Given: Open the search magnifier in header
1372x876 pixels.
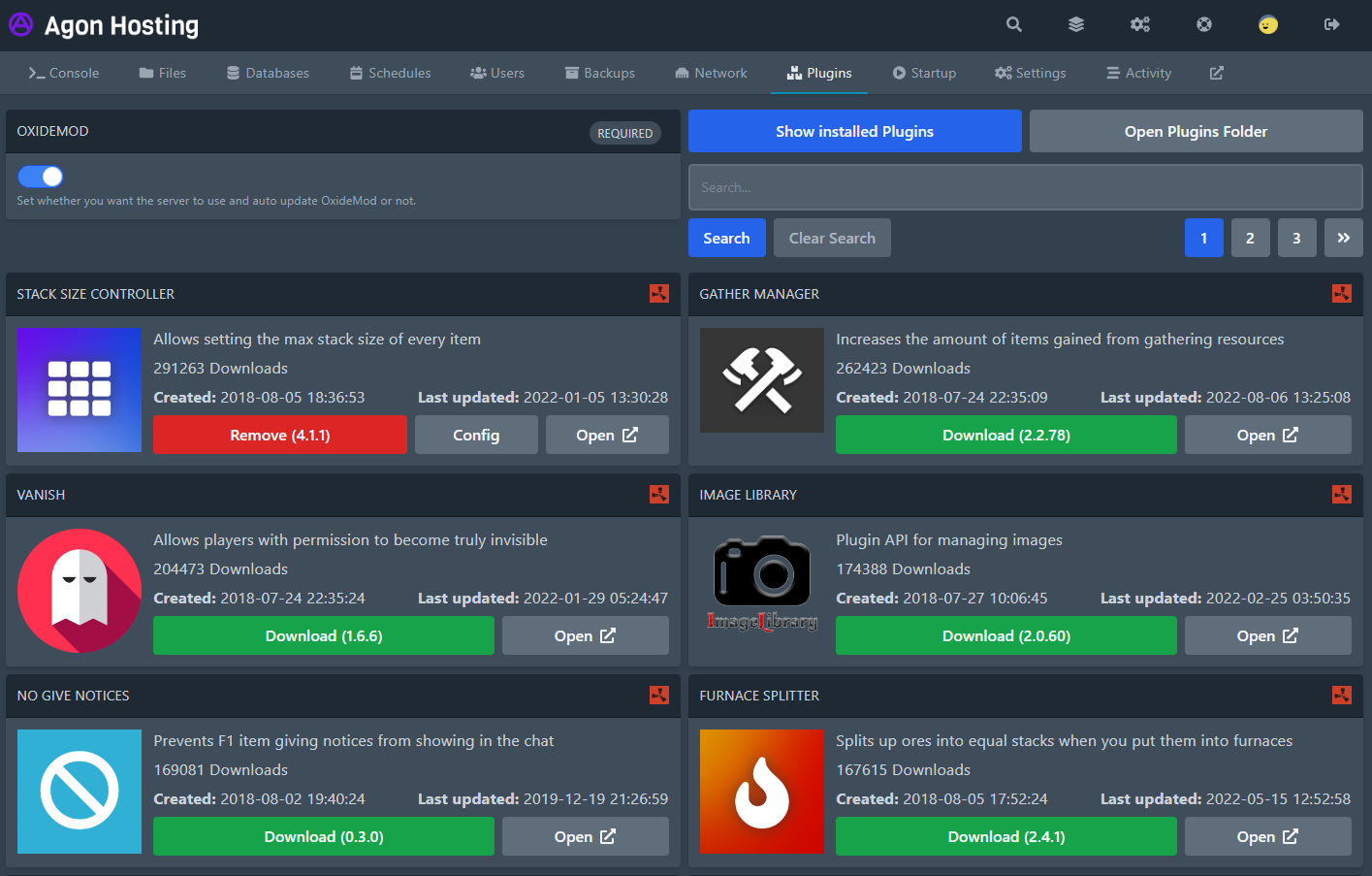Looking at the screenshot, I should [1014, 24].
